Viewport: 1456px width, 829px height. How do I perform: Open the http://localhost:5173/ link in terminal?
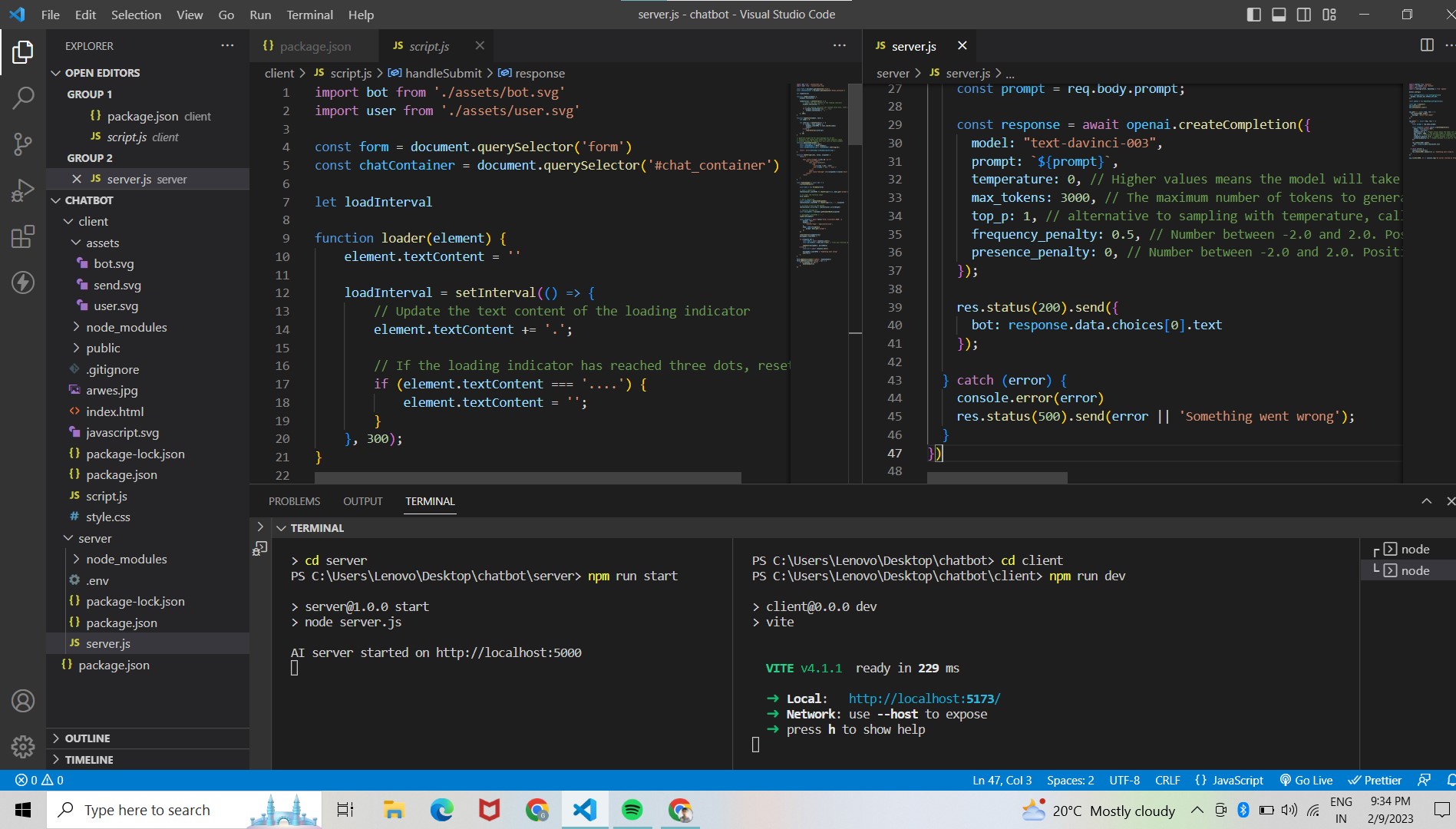tap(924, 699)
